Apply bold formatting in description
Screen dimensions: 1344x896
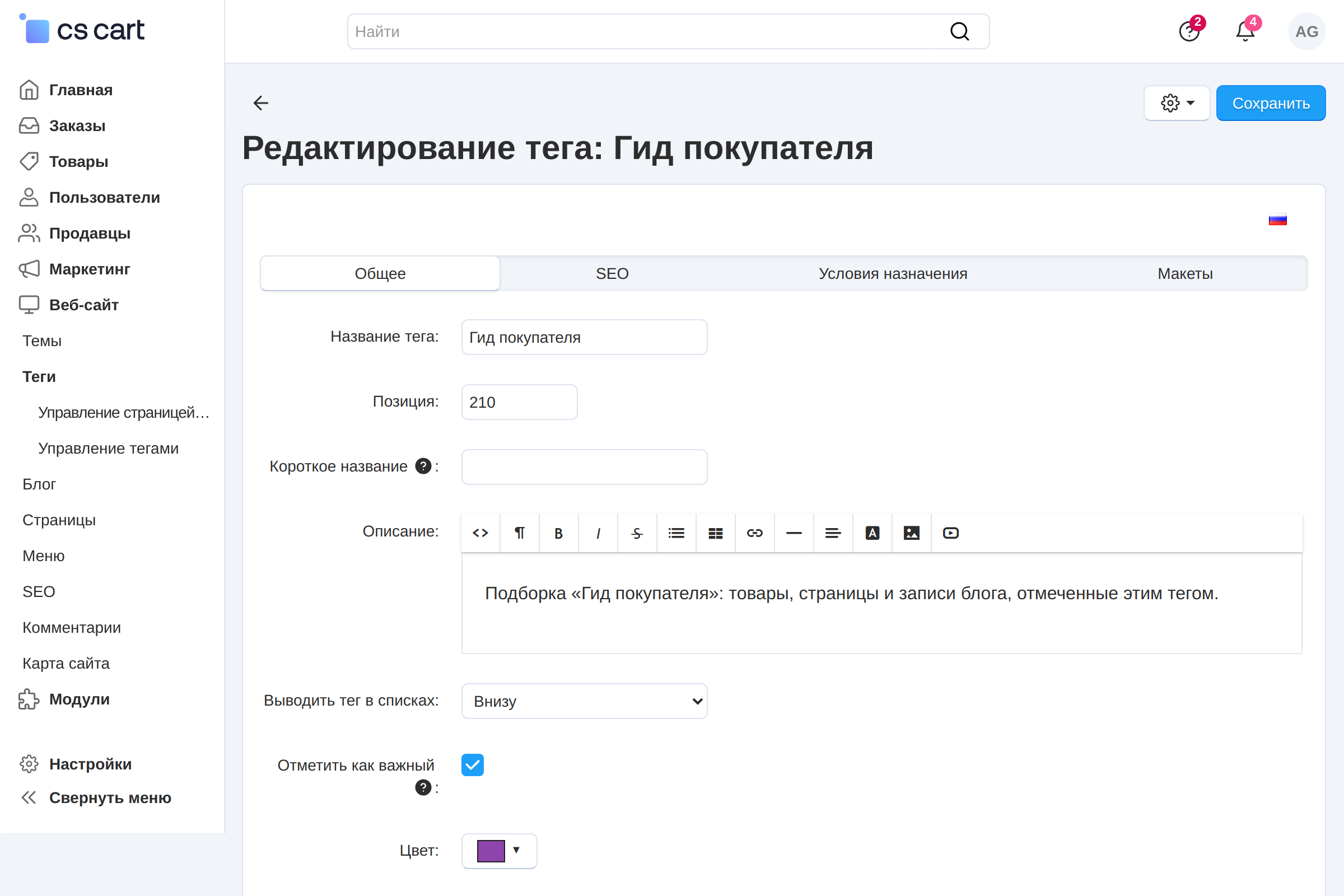559,533
